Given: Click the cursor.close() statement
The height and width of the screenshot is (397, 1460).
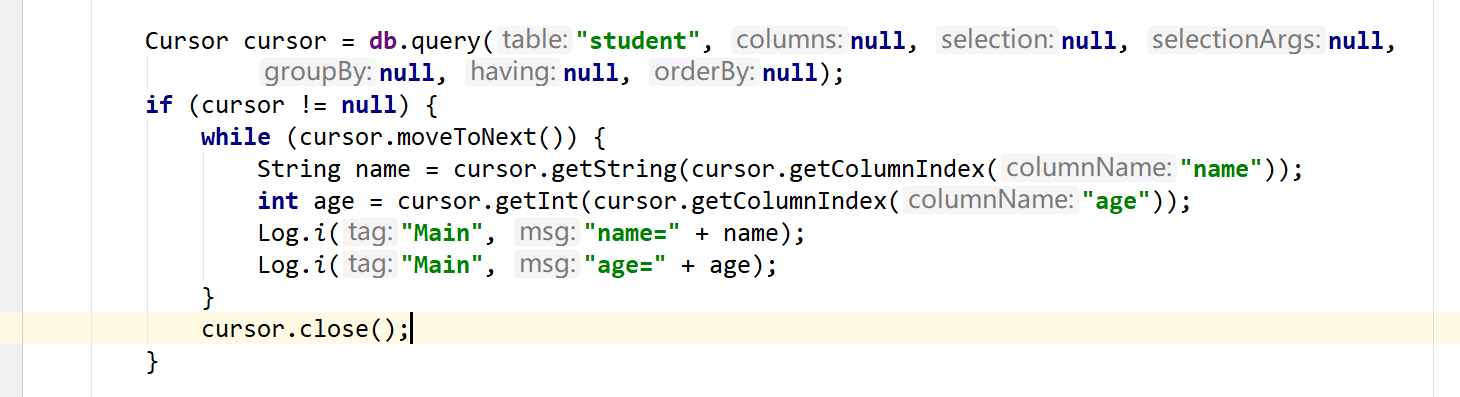Looking at the screenshot, I should pos(306,329).
